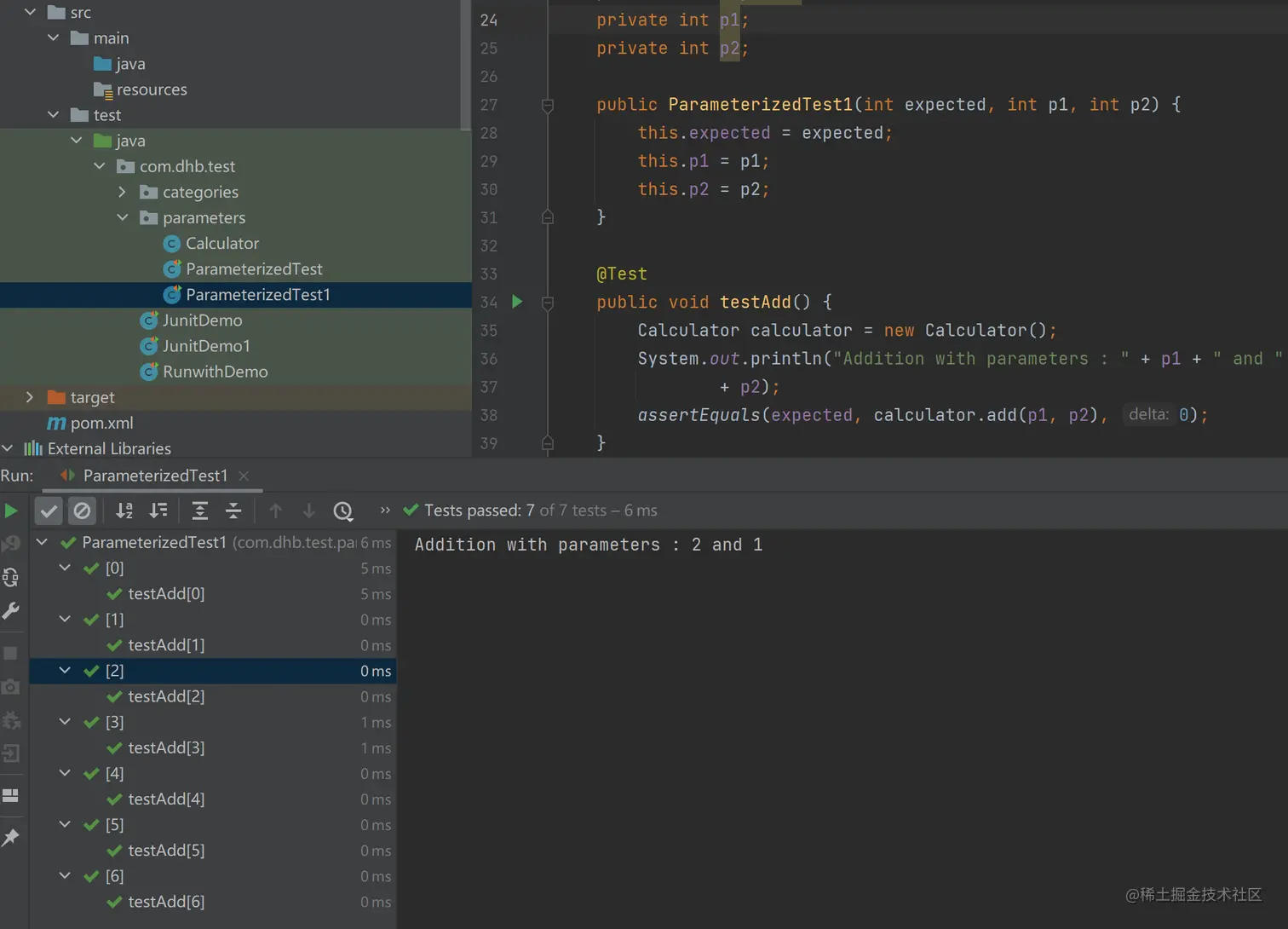1288x929 pixels.
Task: Toggle Show Passed tests filter
Action: click(49, 511)
